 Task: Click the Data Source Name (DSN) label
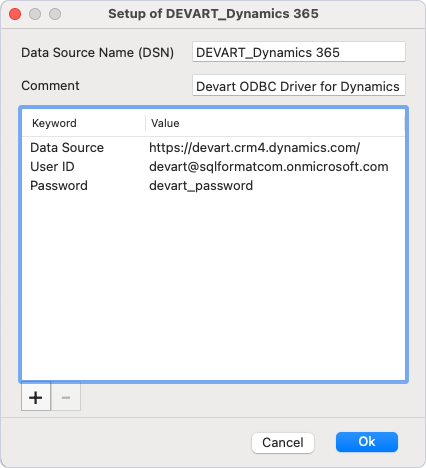(97, 53)
